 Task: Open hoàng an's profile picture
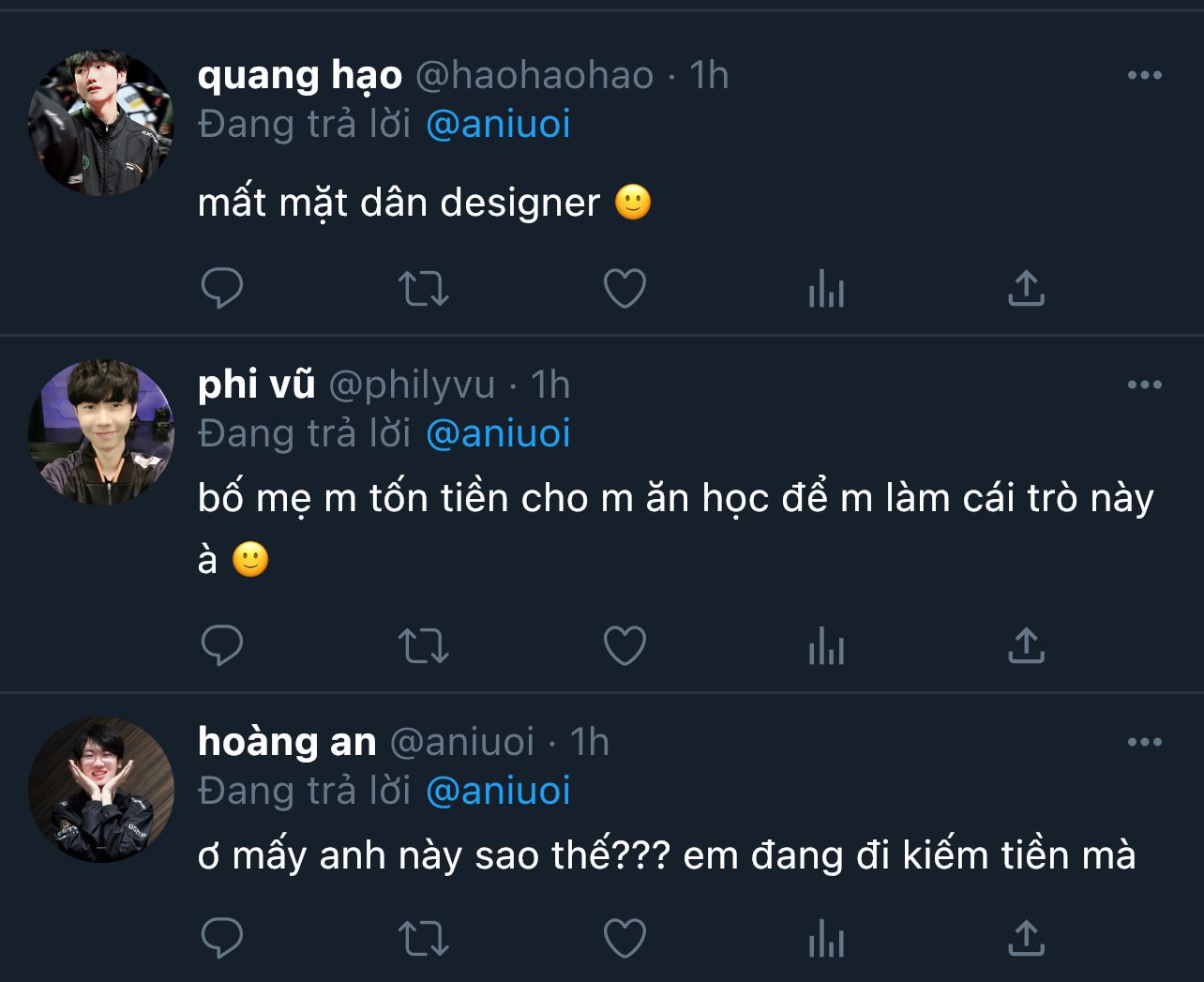click(x=101, y=790)
